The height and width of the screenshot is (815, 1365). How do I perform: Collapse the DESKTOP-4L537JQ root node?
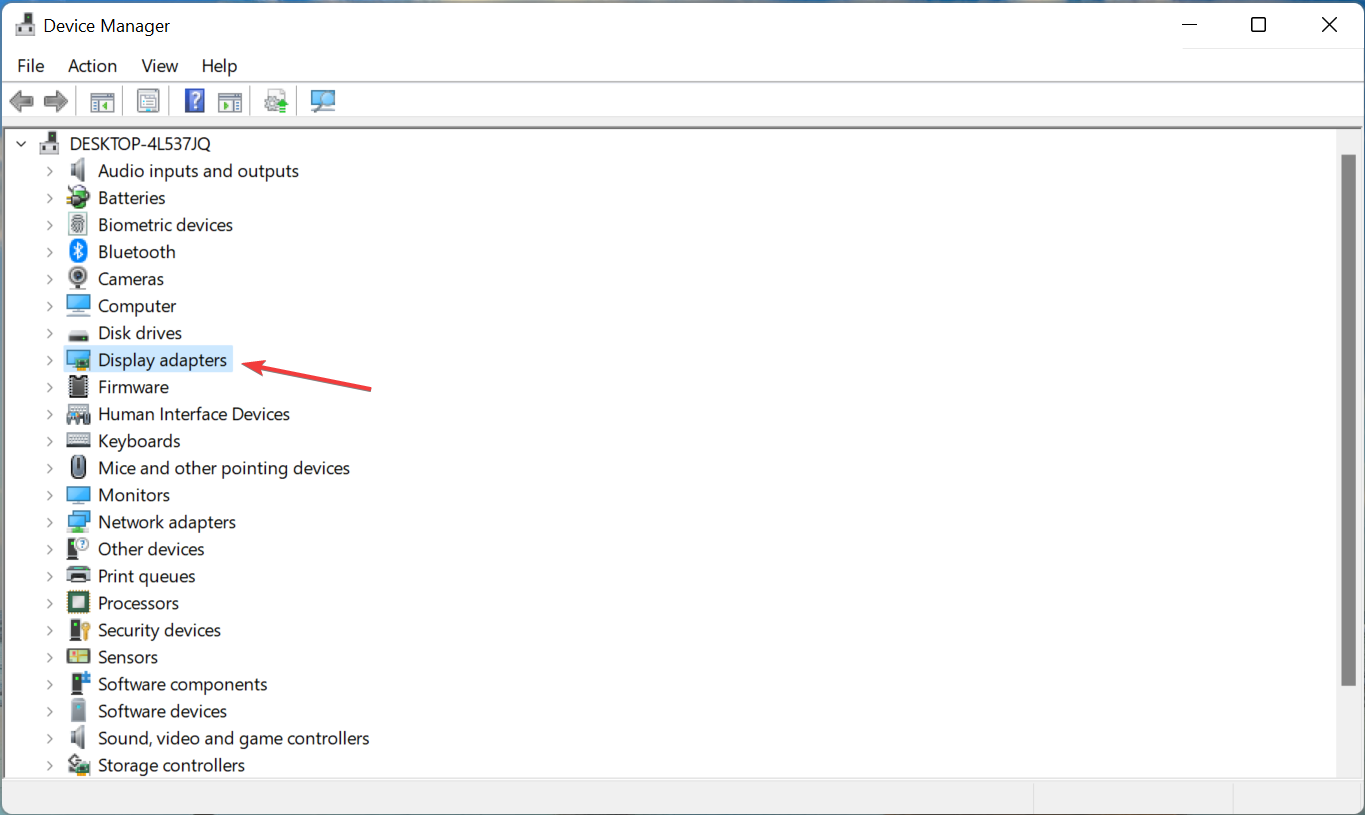point(20,143)
